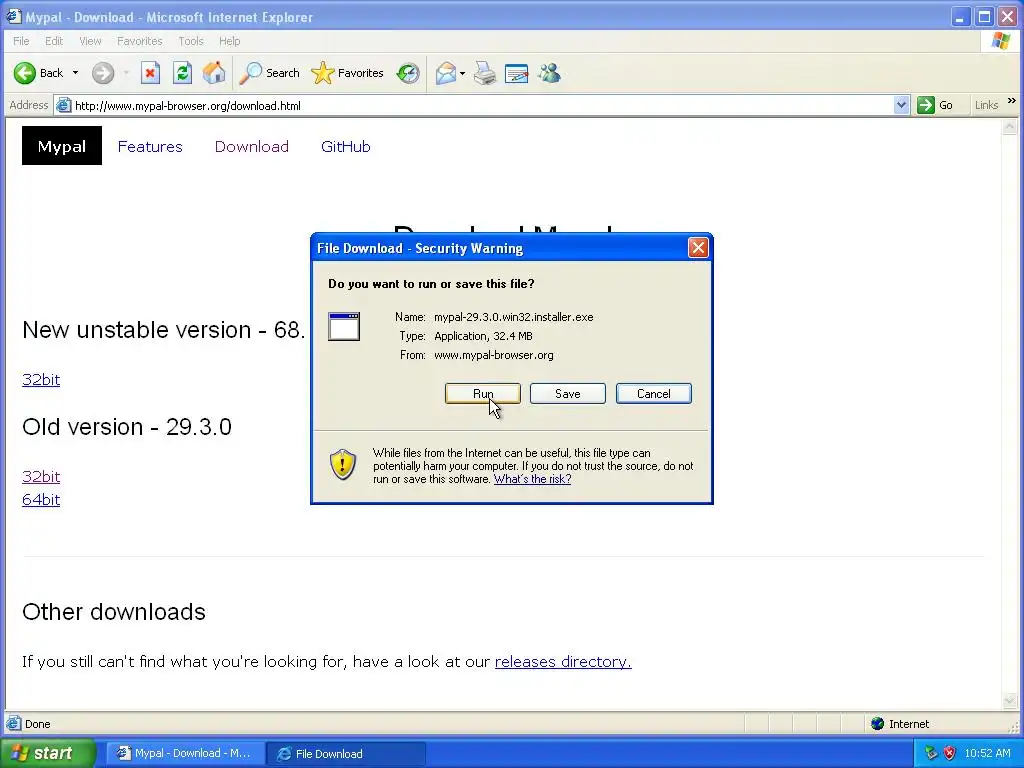Open the Features link in page navigation
This screenshot has height=768, width=1024.
pos(150,147)
